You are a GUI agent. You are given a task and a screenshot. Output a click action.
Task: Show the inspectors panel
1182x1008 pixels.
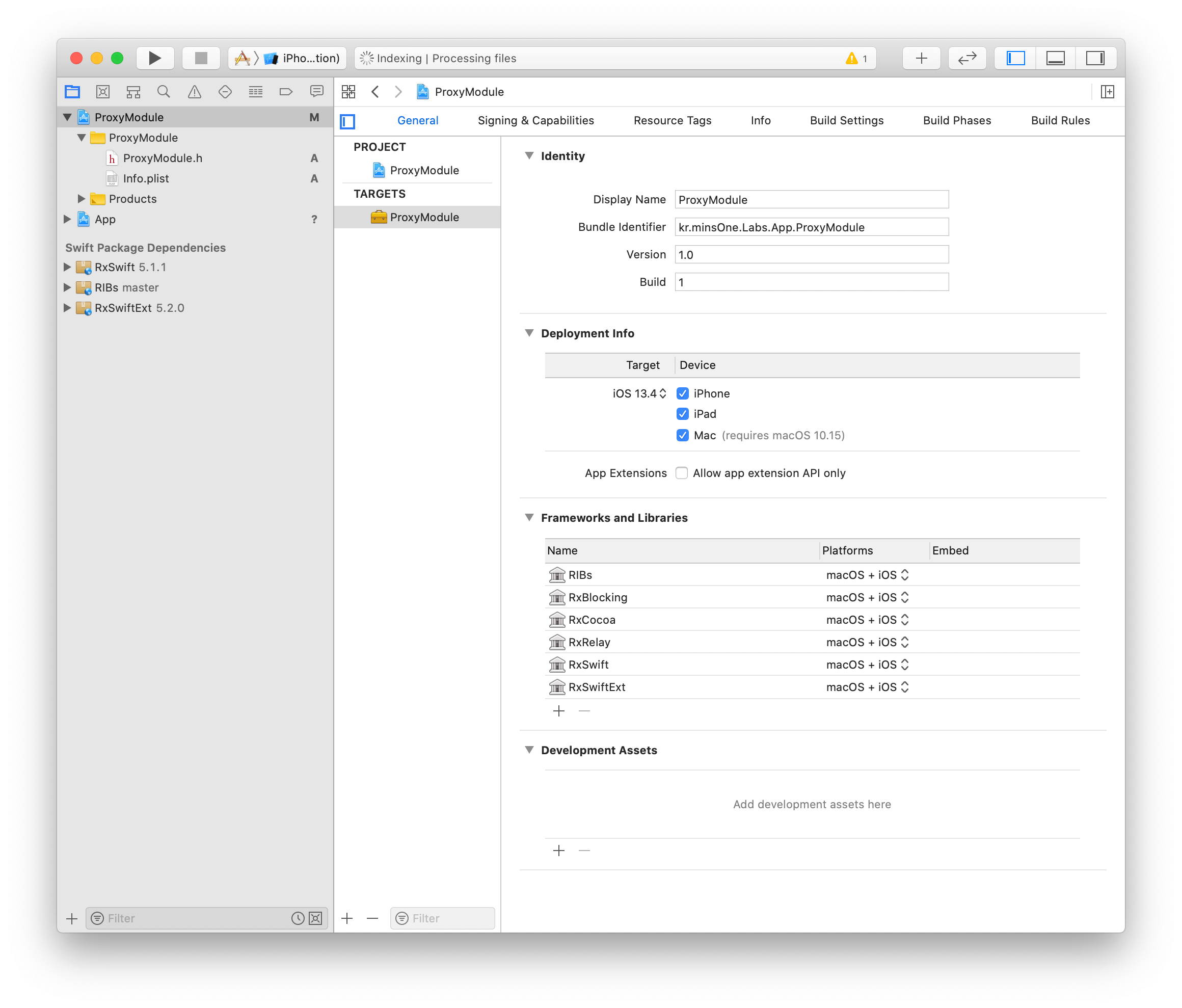click(1095, 58)
